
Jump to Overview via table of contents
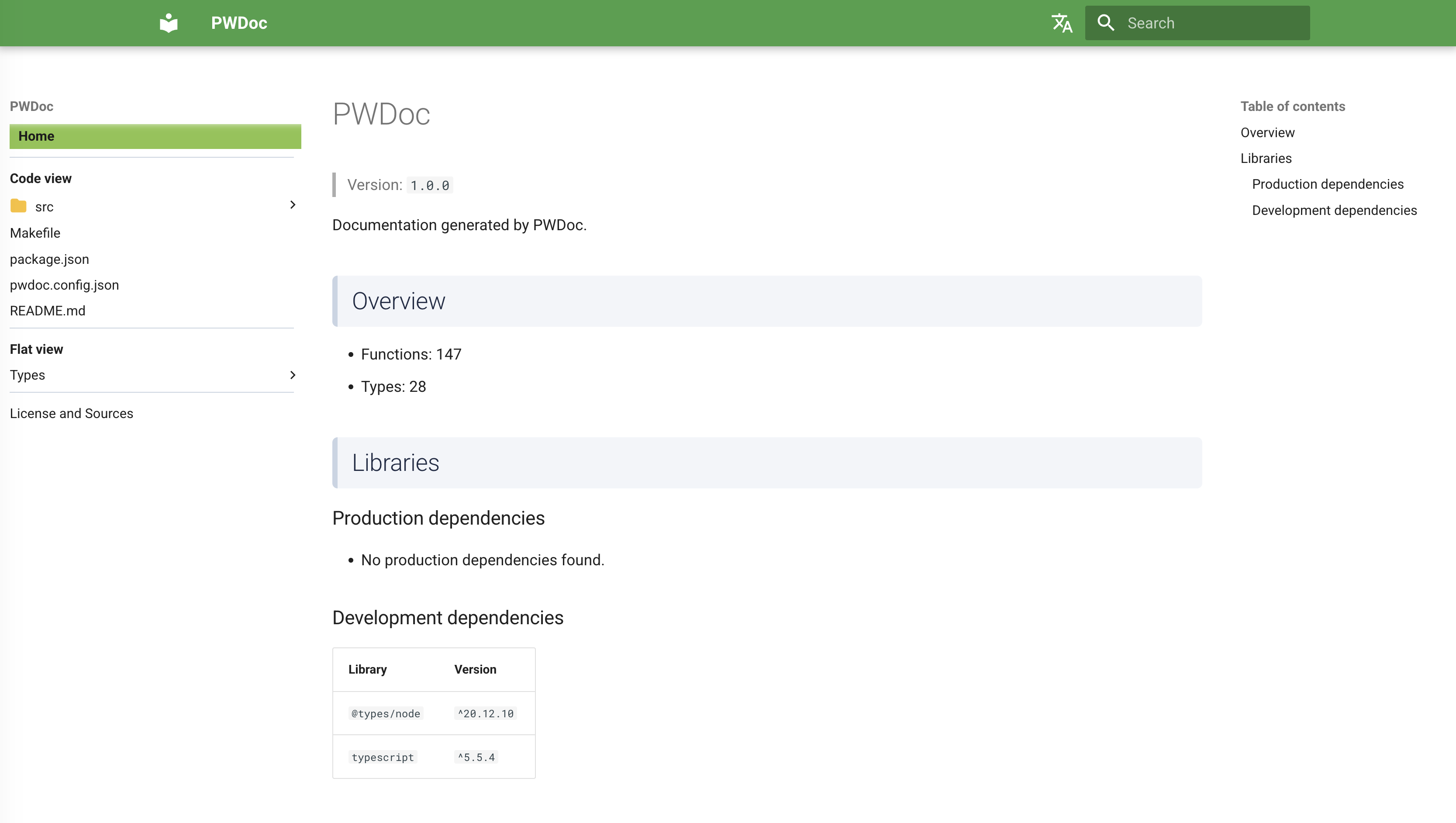1267,132
